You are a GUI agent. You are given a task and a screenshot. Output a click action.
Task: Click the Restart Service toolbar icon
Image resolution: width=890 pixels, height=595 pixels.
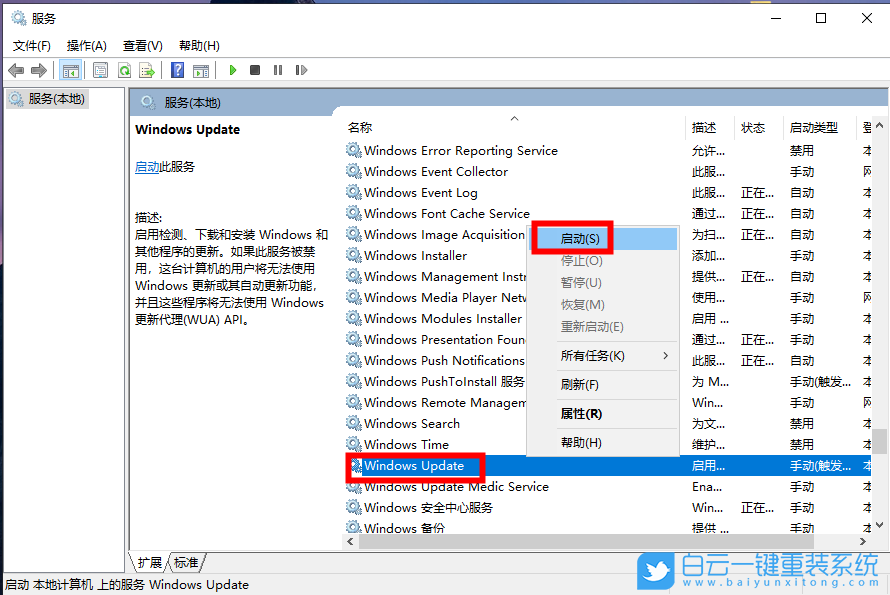coord(302,70)
